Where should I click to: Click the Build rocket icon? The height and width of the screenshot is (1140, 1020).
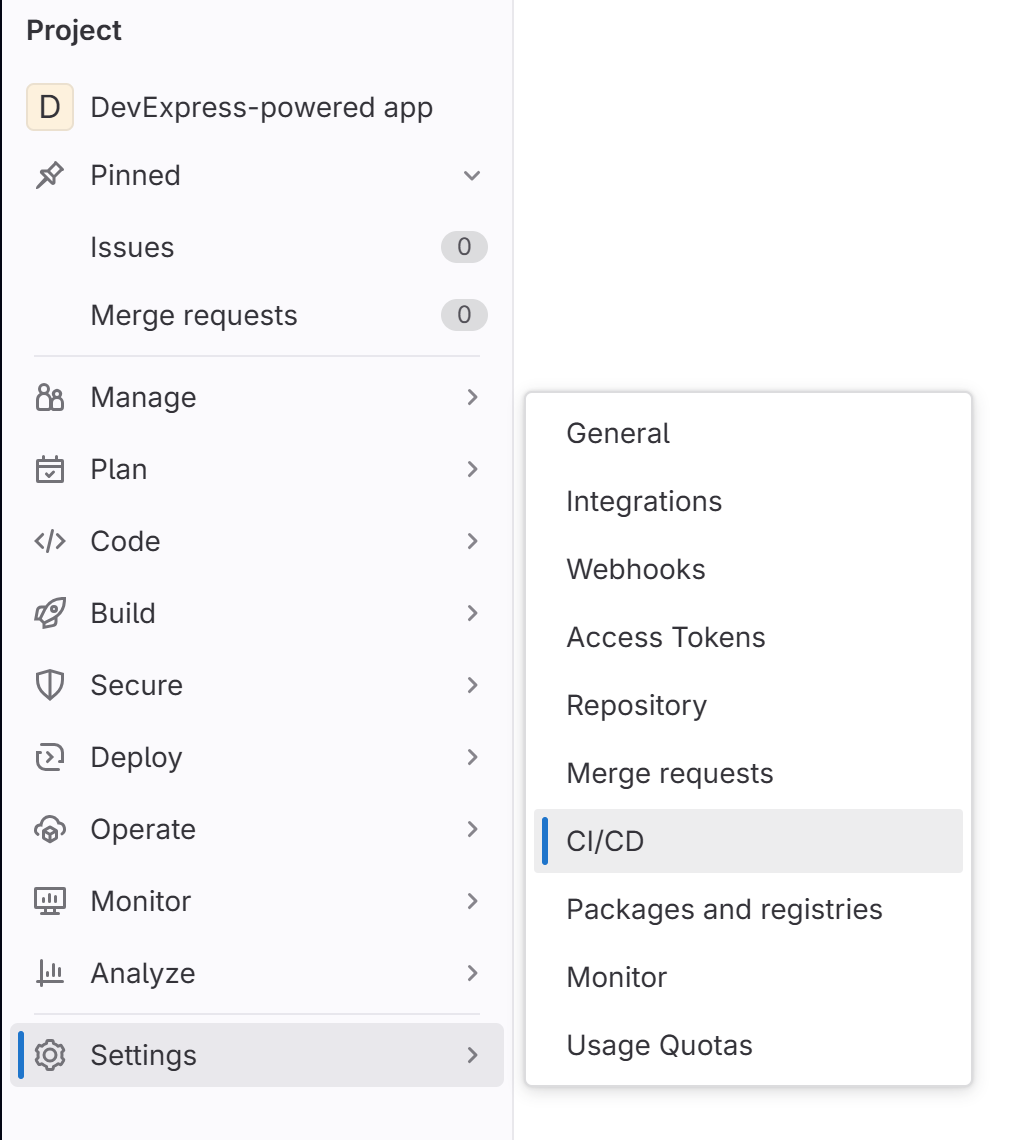point(49,614)
